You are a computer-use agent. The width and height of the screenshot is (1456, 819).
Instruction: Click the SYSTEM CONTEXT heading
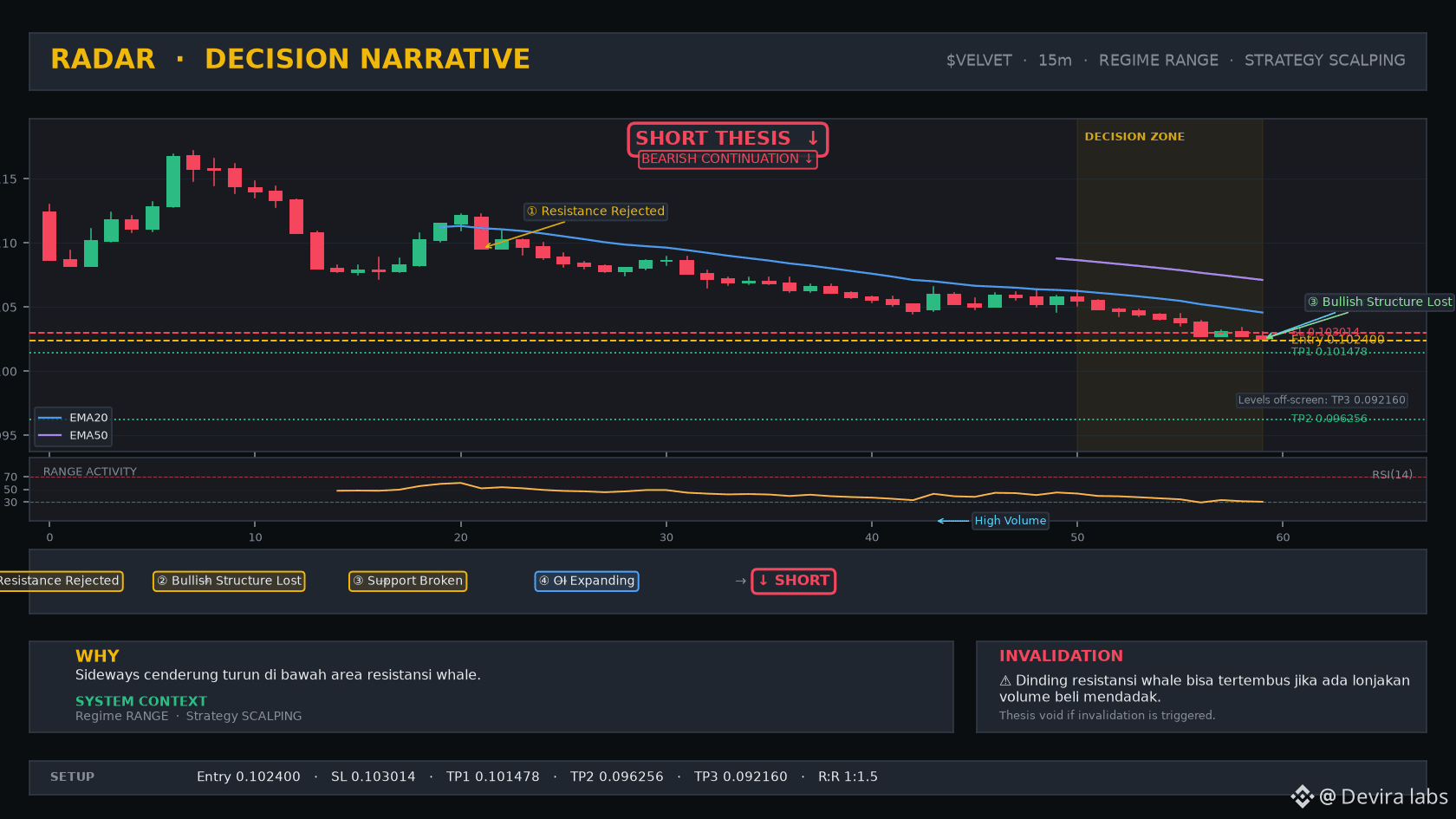141,701
